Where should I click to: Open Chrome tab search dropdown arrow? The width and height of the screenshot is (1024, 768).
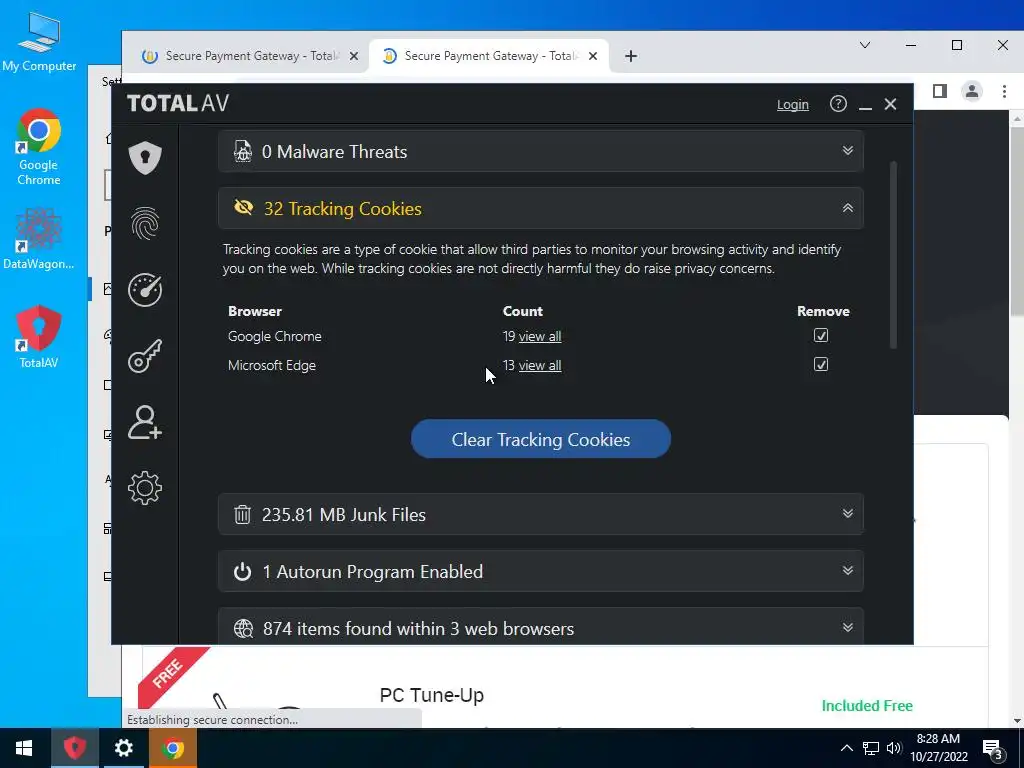pyautogui.click(x=865, y=45)
